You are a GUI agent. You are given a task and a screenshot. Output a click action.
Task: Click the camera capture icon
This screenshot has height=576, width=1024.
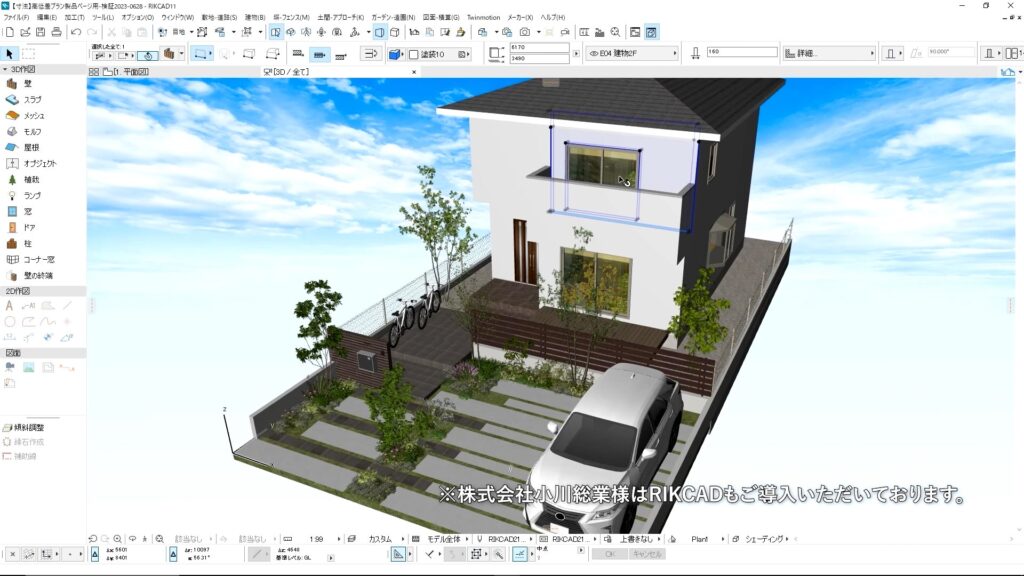[x=524, y=32]
